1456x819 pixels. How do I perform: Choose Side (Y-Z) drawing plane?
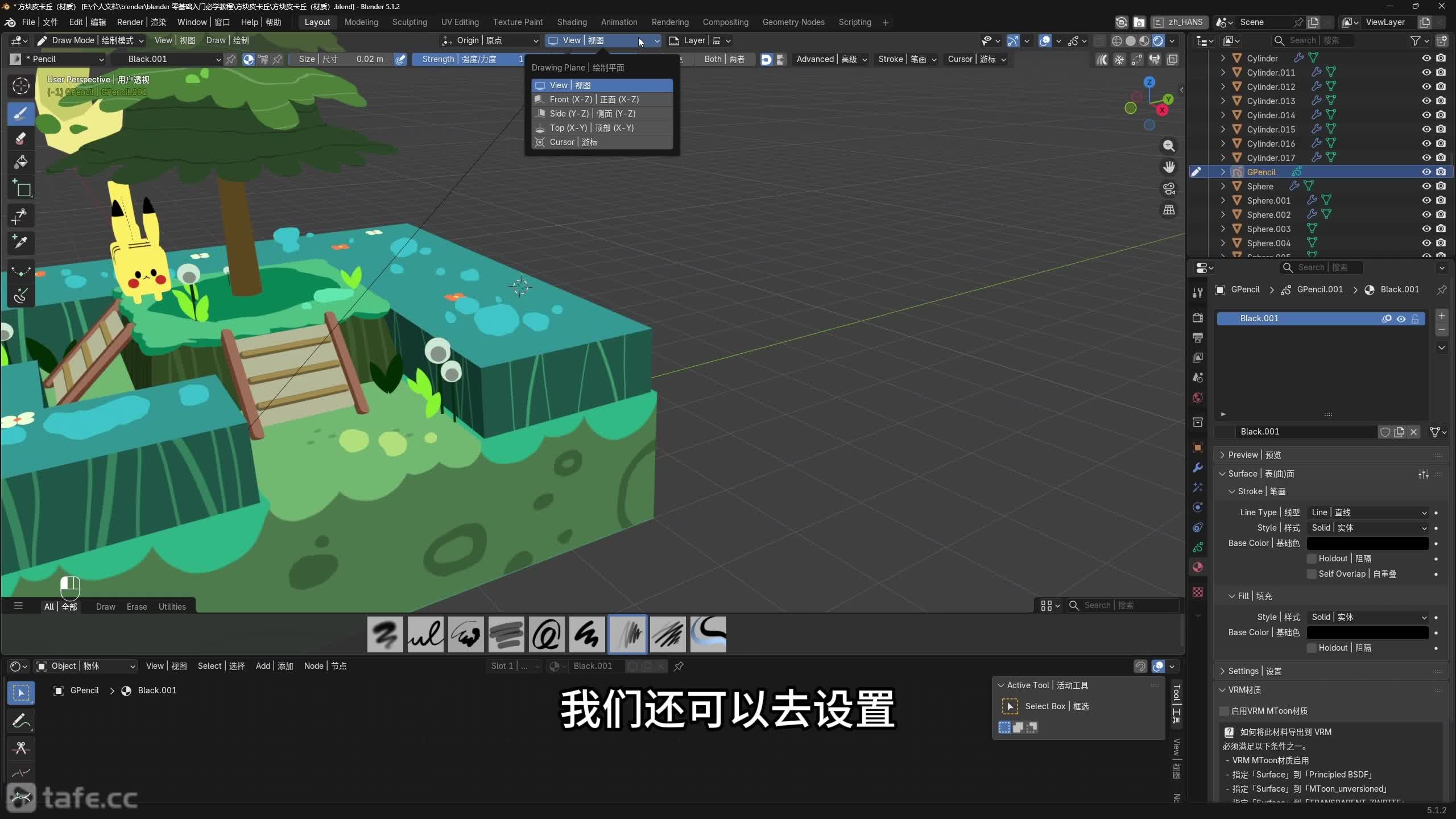click(602, 114)
